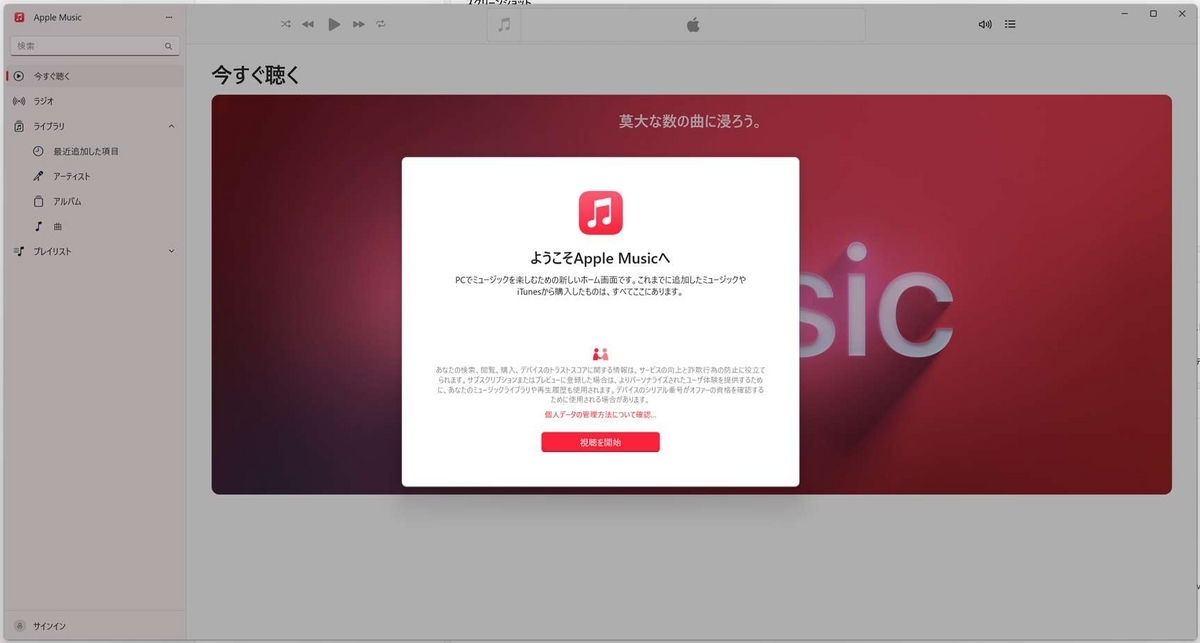
Task: Click the Apple Music app logo in title bar
Action: [x=19, y=17]
